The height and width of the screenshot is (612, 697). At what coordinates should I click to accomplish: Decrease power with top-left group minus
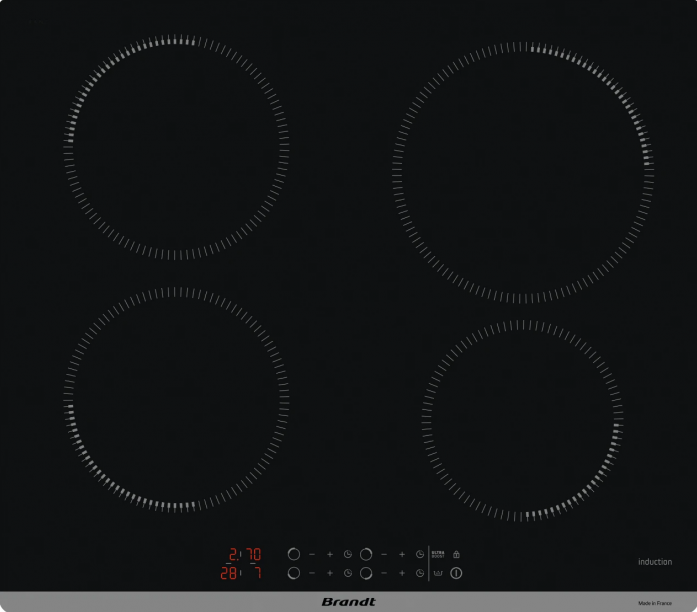tap(311, 554)
